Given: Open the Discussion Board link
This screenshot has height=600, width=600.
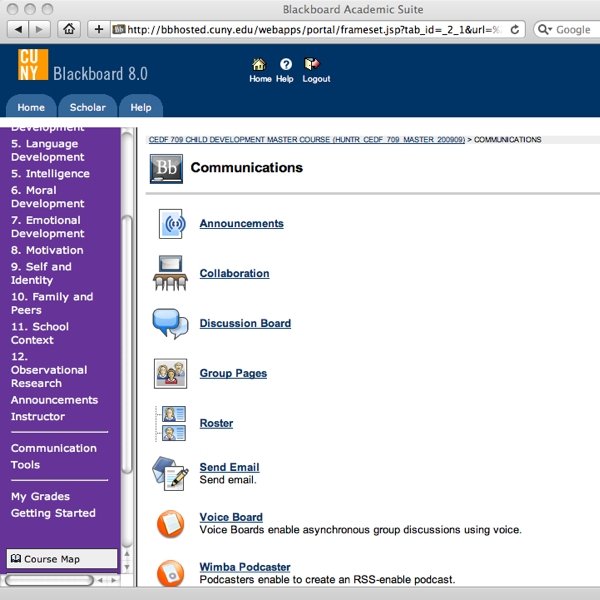Looking at the screenshot, I should coord(245,323).
